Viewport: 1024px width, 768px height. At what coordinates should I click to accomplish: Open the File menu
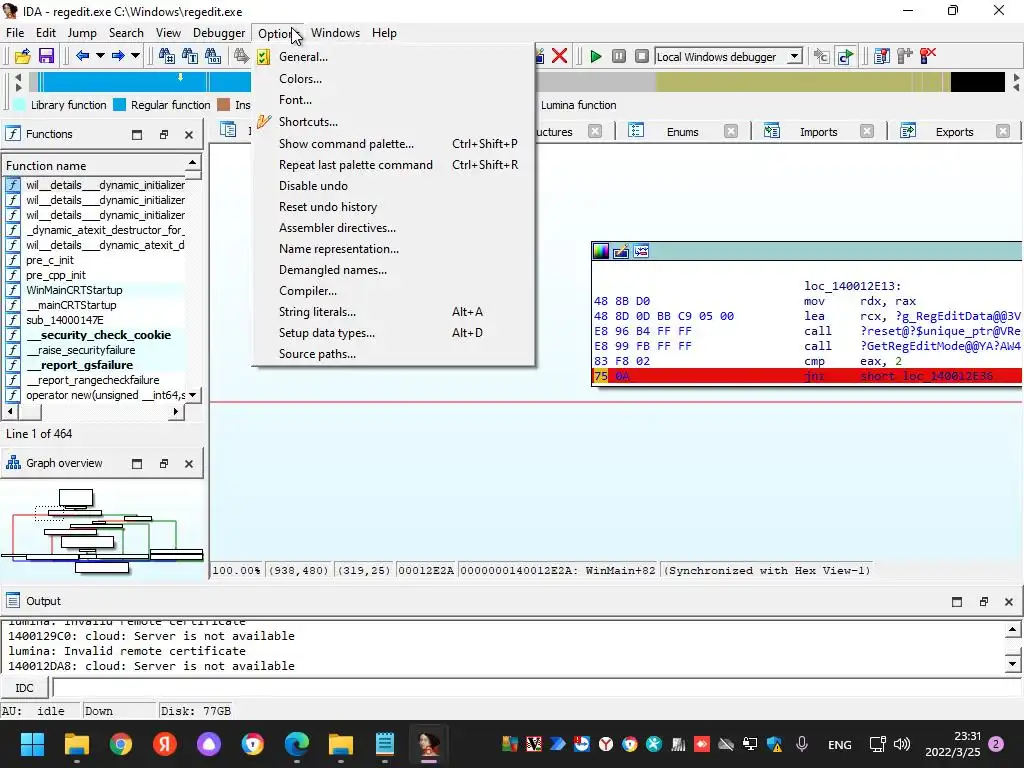pyautogui.click(x=14, y=33)
